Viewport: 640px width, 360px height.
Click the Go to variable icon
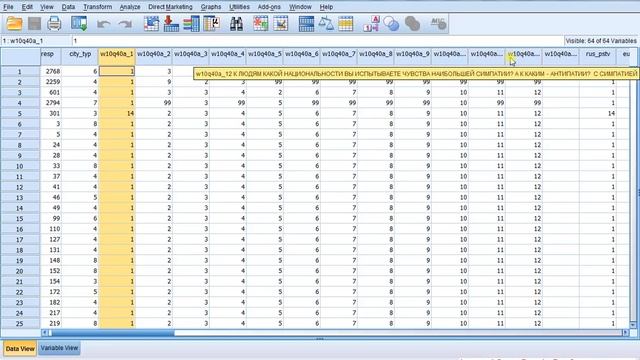click(171, 24)
